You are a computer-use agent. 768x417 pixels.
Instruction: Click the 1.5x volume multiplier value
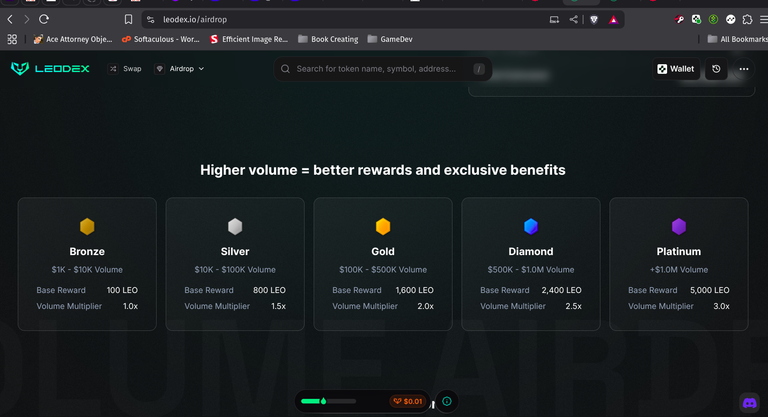[278, 306]
